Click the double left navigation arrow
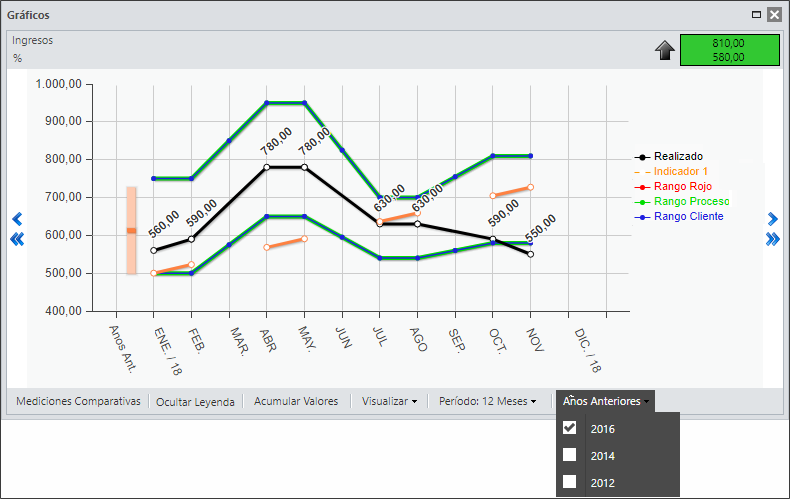The image size is (790, 499). coord(17,239)
